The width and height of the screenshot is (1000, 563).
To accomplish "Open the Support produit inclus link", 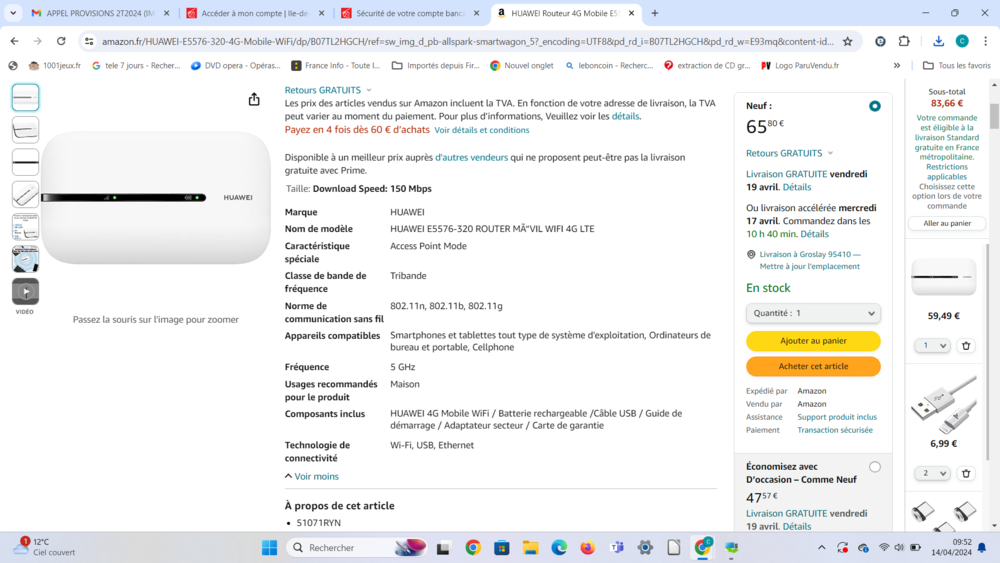I will point(837,417).
